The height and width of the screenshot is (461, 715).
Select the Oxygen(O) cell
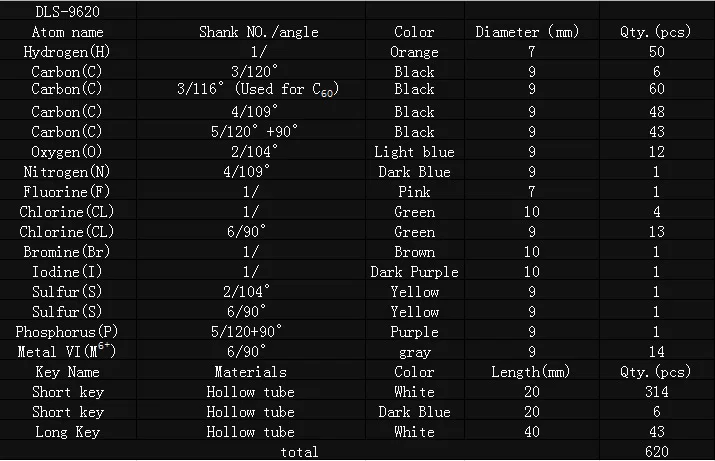[68, 152]
